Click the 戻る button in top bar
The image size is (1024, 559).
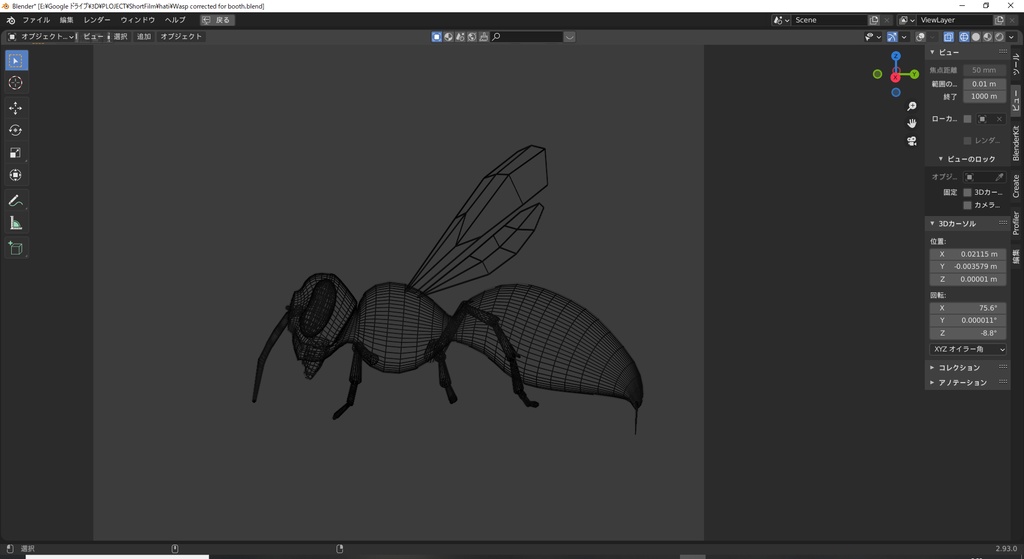pyautogui.click(x=217, y=20)
